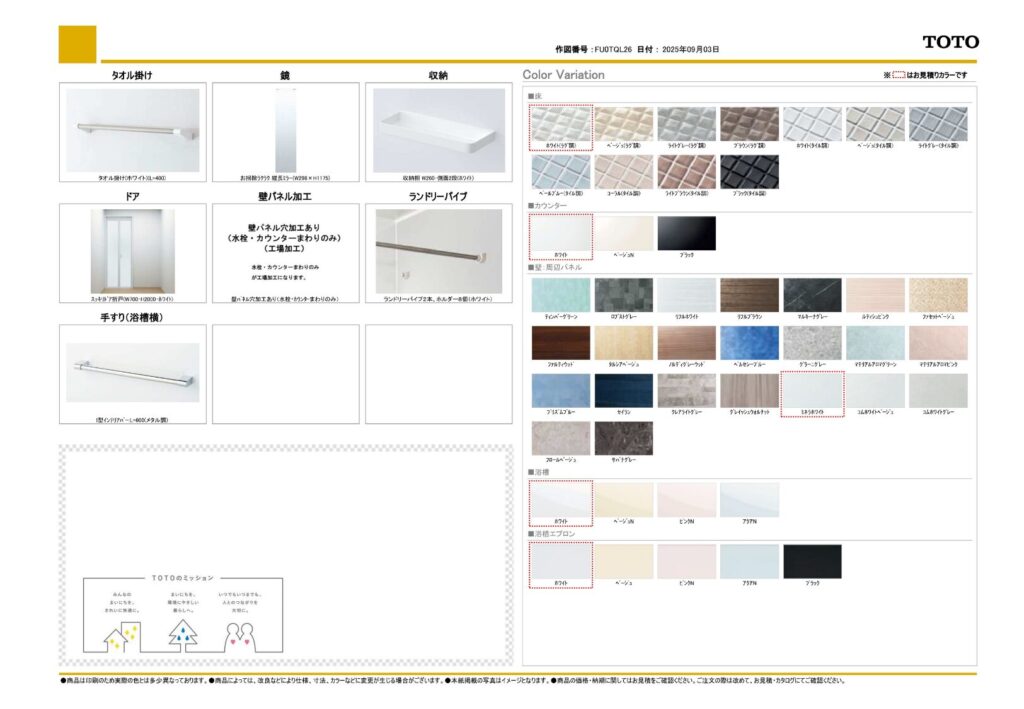Pick the black tile-pattern floor swatch
The width and height of the screenshot is (1024, 709).
tap(749, 171)
